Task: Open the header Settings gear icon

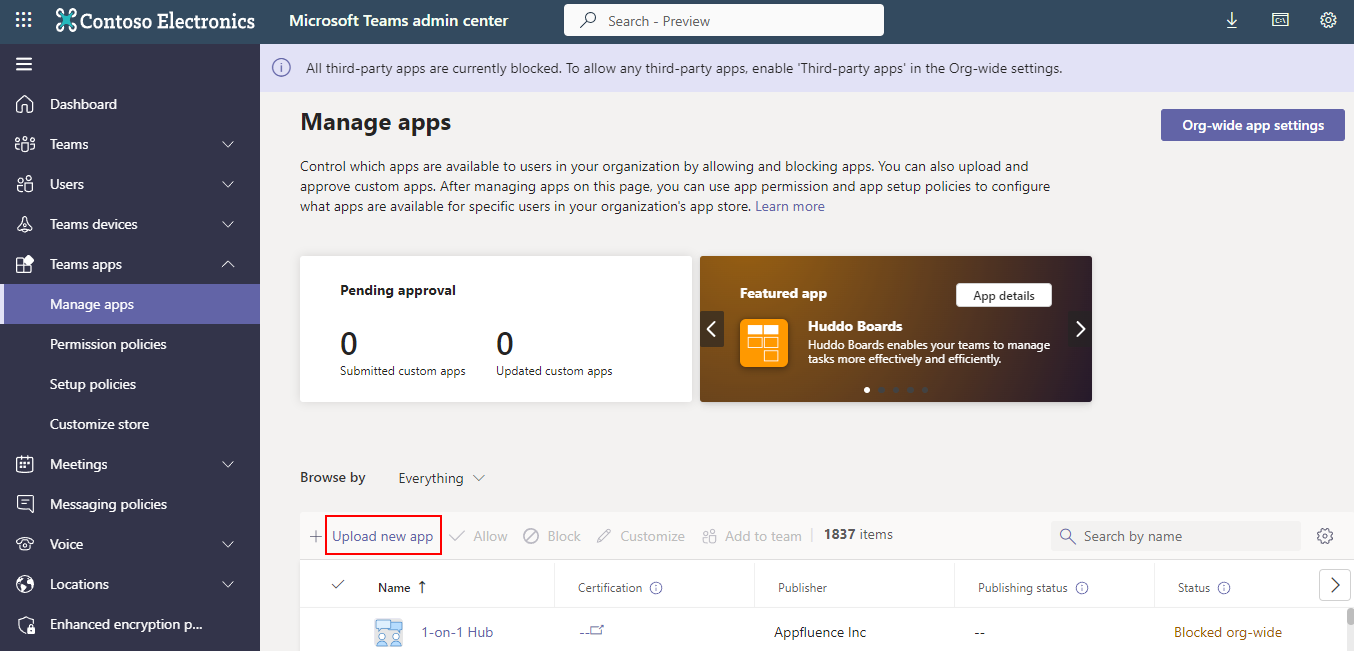Action: [1328, 20]
